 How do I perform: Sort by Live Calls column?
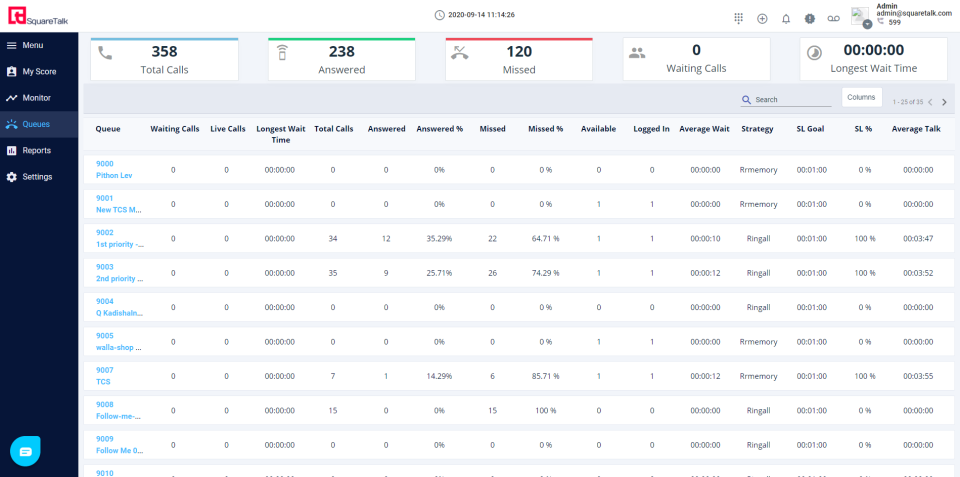[228, 129]
